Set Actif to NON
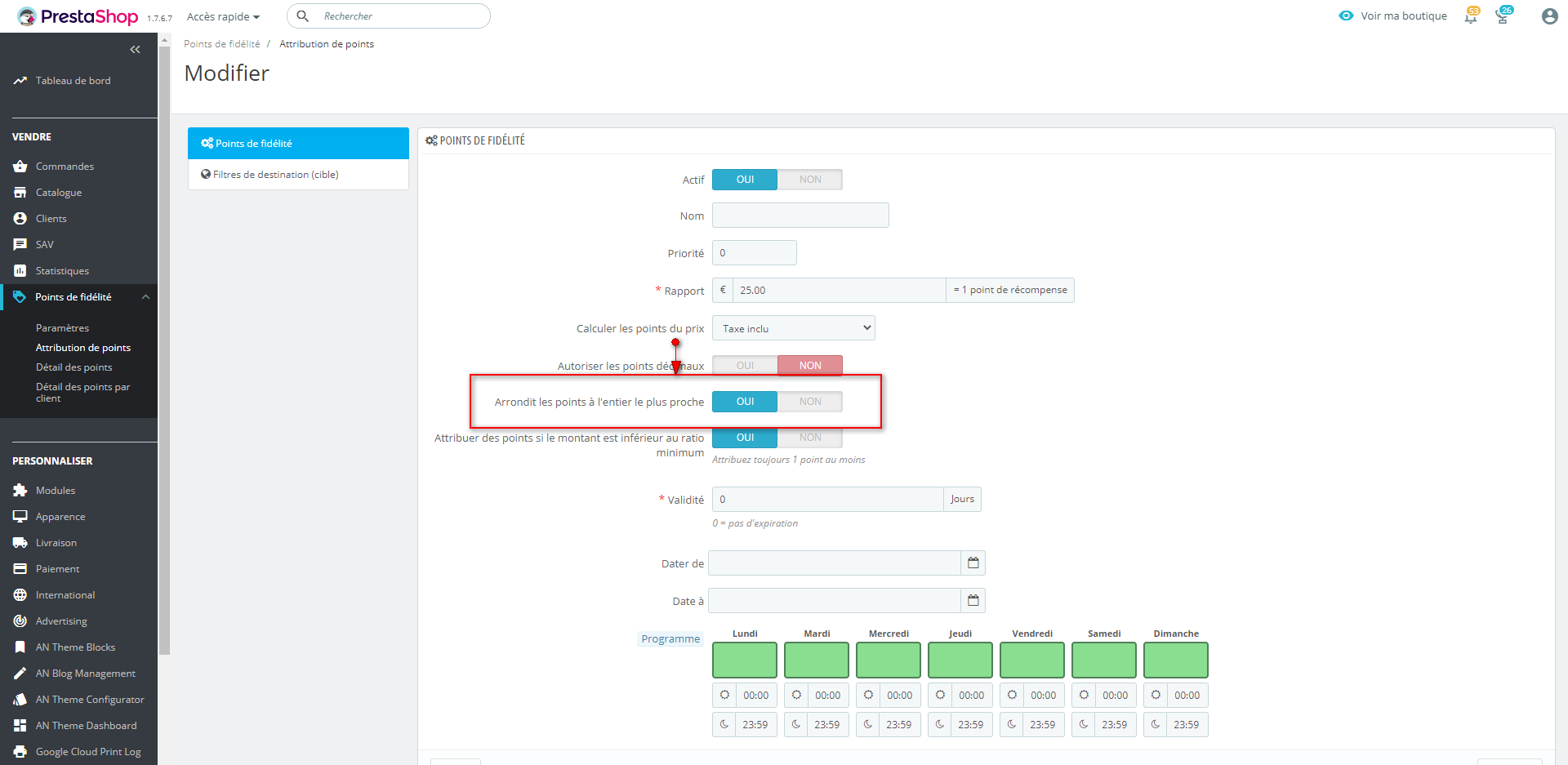Viewport: 1568px width, 765px height. coord(810,180)
